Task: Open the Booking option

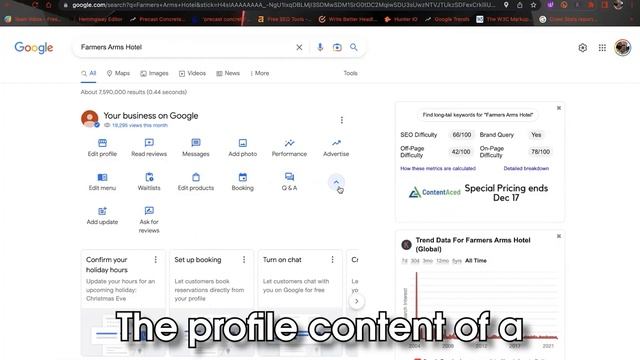Action: (x=242, y=182)
